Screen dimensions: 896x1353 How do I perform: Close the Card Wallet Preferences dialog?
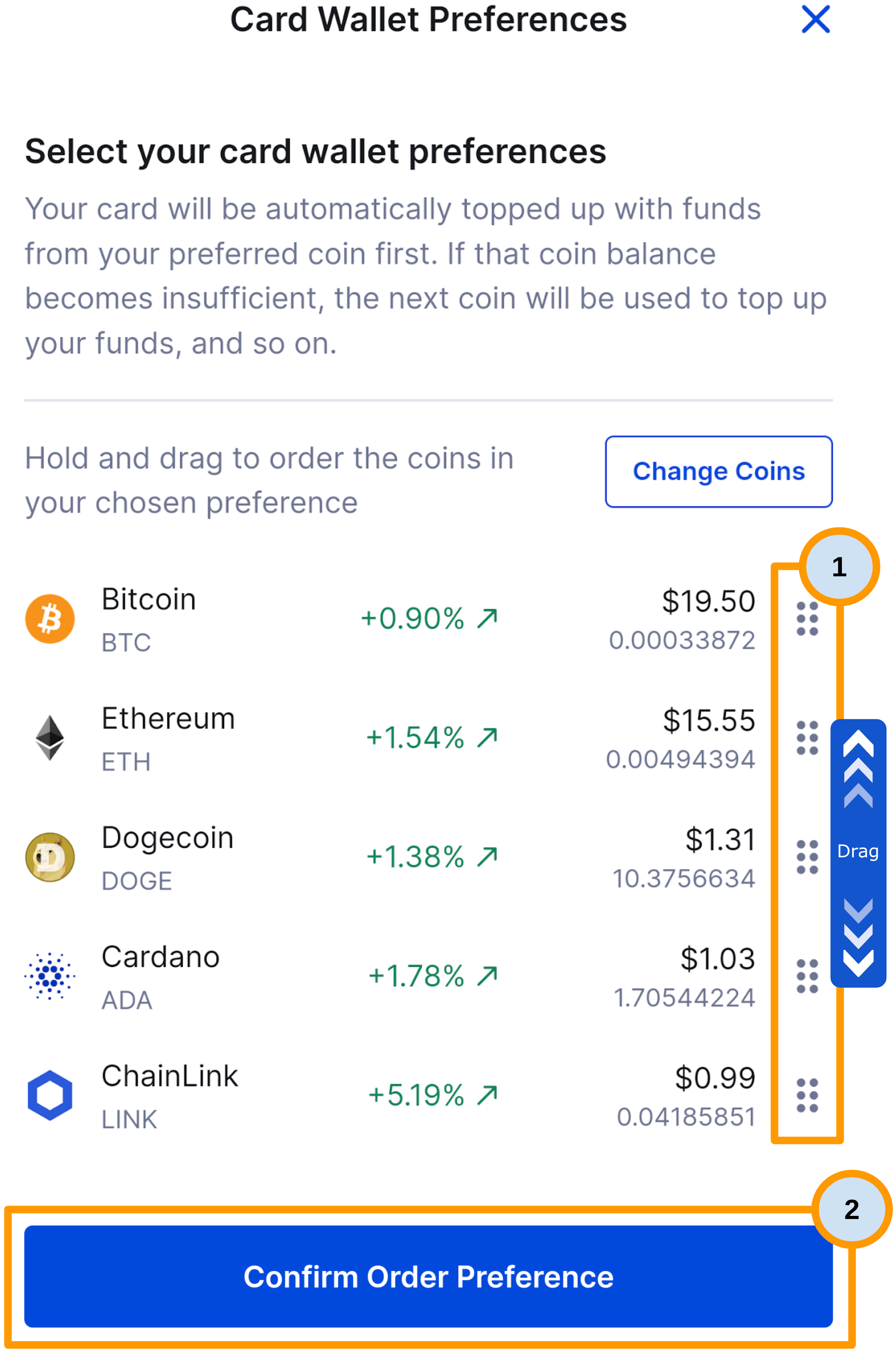815,19
